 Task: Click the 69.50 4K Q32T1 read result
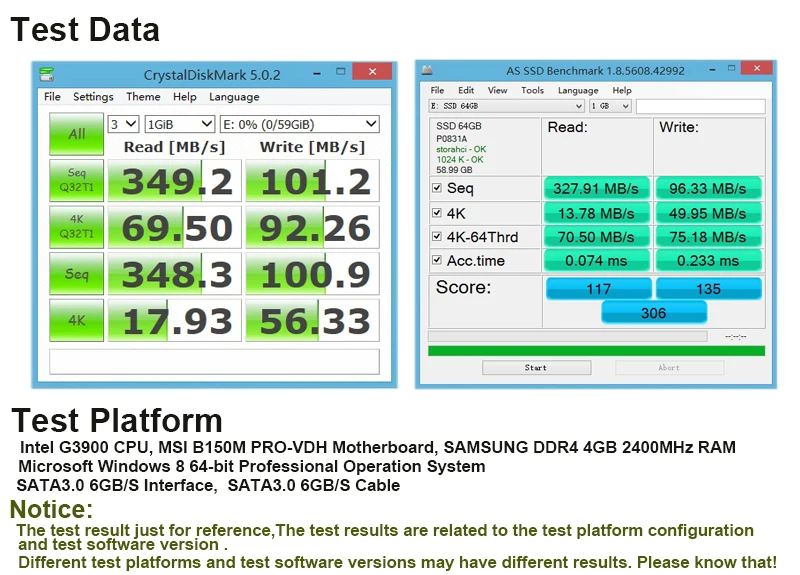click(174, 227)
